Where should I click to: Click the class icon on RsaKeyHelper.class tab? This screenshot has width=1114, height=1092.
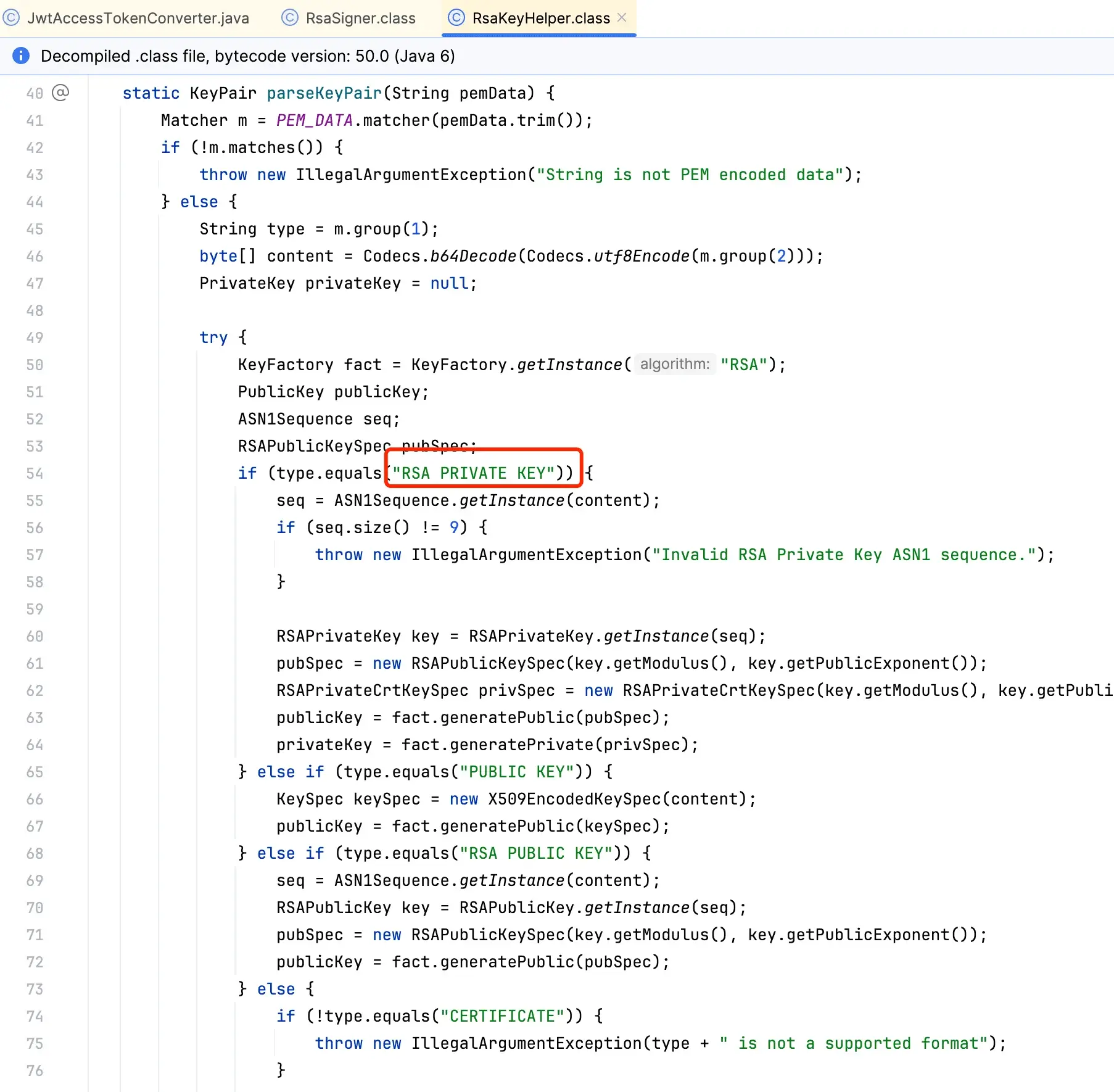click(456, 18)
